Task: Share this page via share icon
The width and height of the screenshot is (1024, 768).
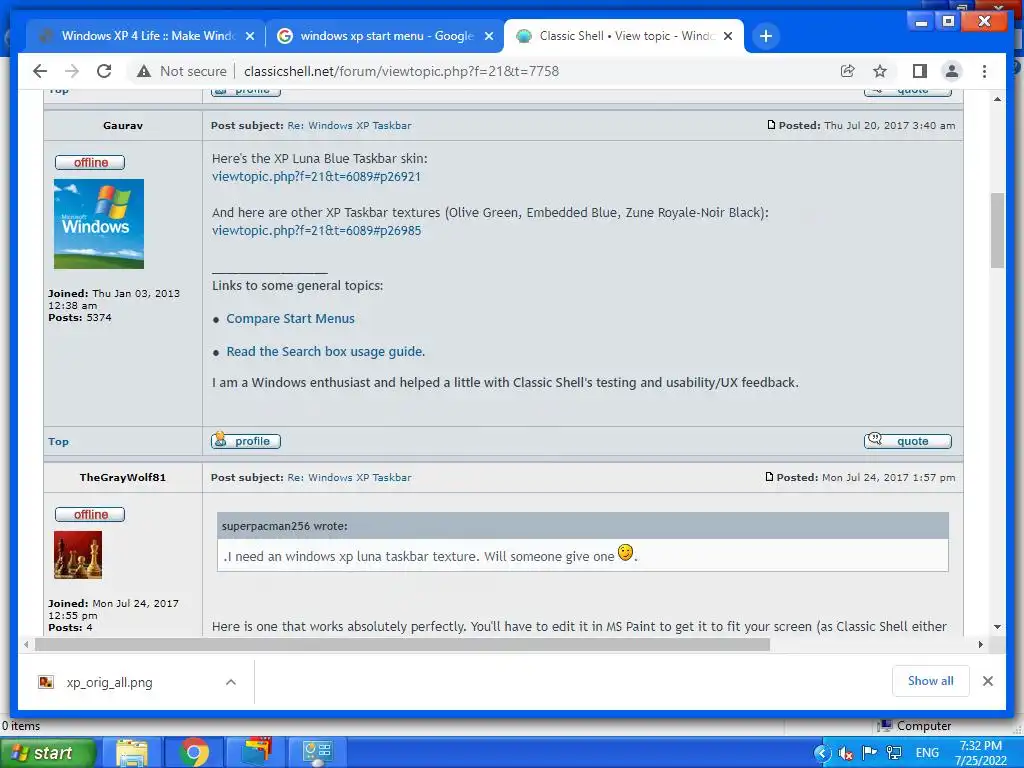Action: click(x=848, y=71)
